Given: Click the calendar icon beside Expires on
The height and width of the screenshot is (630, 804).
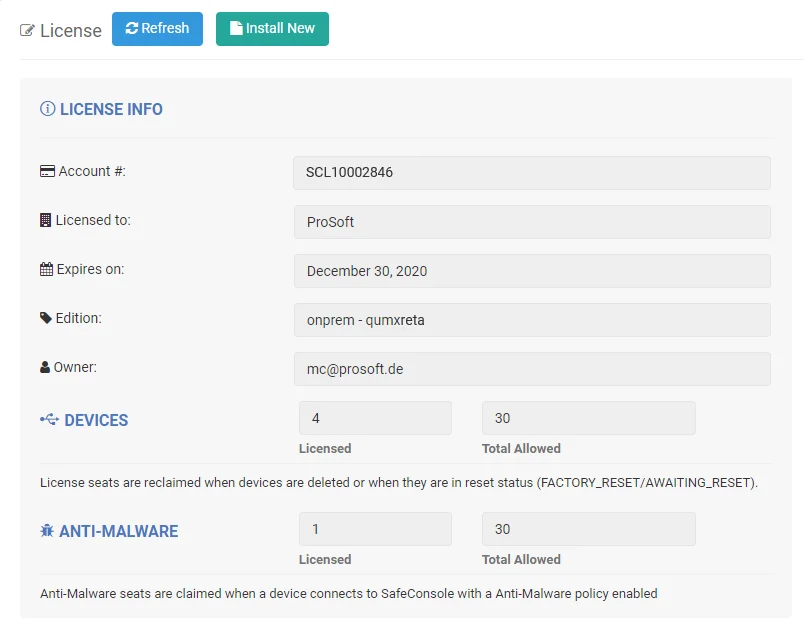Looking at the screenshot, I should pos(46,270).
